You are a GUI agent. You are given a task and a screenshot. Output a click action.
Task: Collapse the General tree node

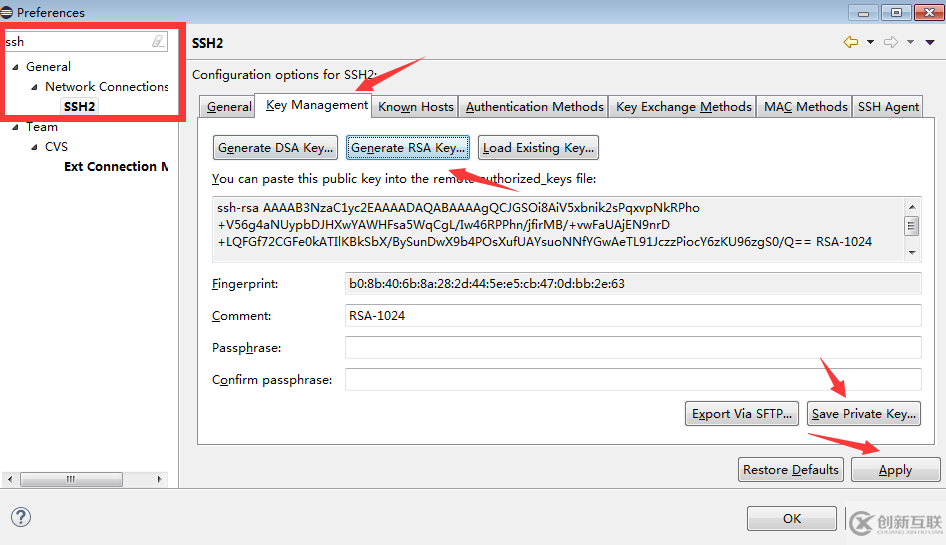(16, 67)
